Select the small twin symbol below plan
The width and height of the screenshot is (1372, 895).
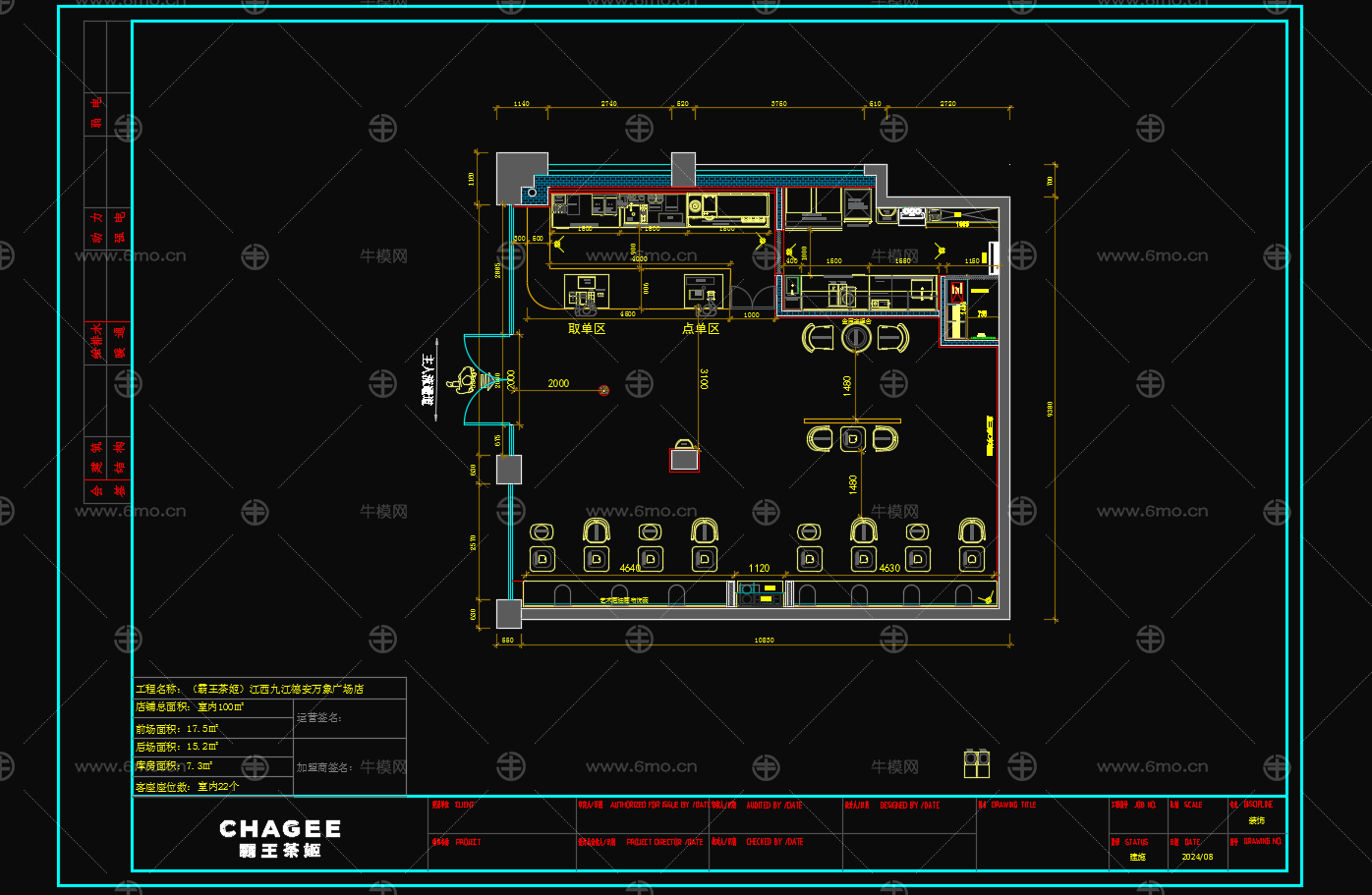(977, 763)
